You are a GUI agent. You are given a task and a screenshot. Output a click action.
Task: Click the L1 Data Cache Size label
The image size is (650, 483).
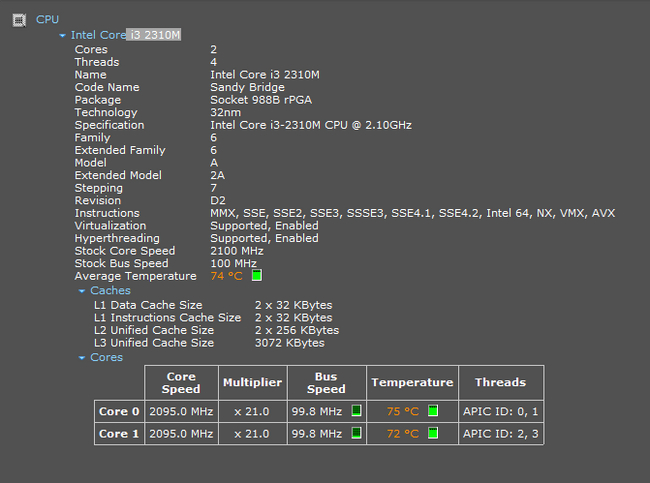(x=148, y=305)
